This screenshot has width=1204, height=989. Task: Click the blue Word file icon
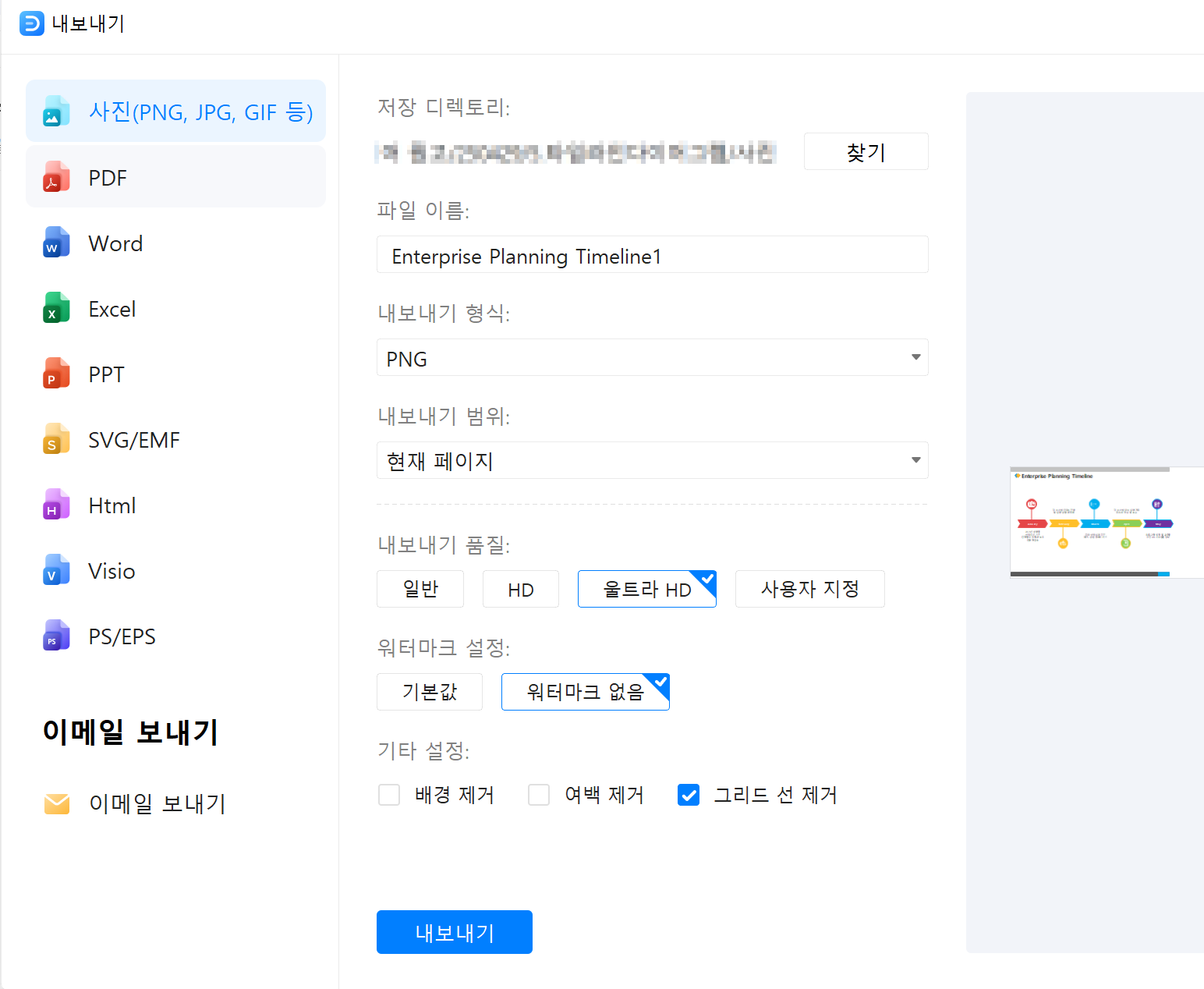pos(56,242)
